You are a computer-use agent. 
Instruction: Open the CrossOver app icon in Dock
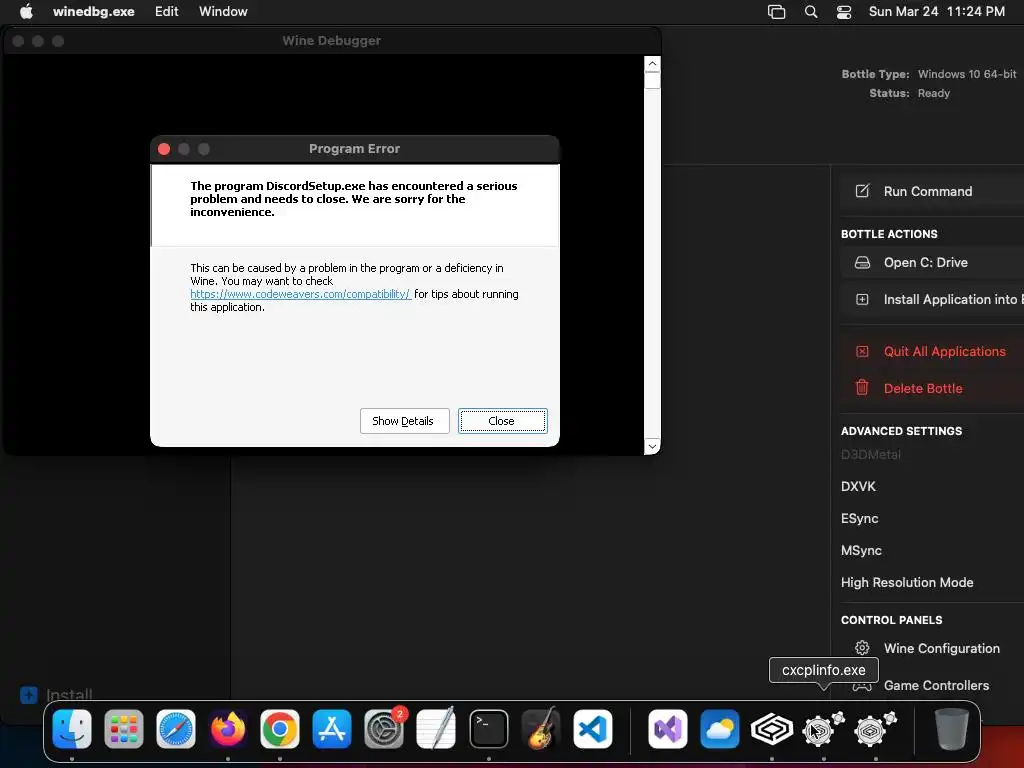tap(772, 729)
